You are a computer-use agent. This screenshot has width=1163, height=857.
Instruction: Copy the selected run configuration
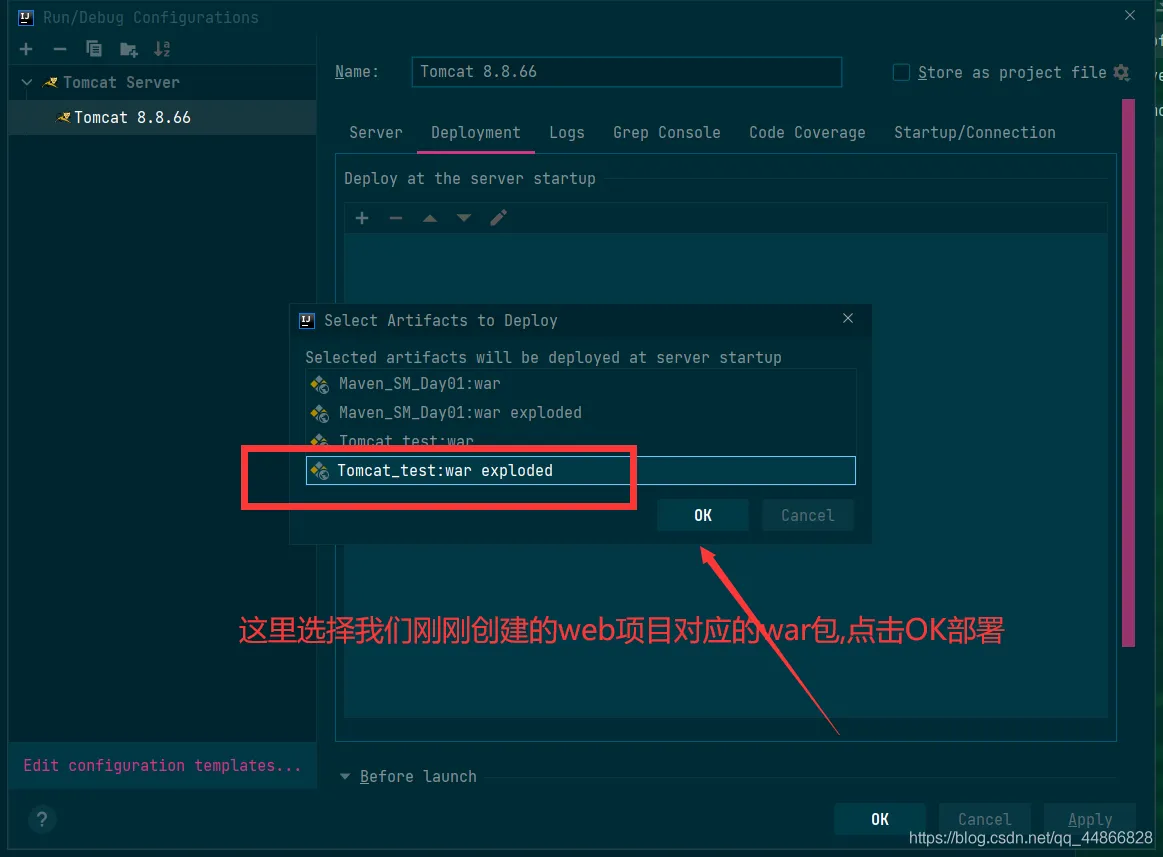93,49
